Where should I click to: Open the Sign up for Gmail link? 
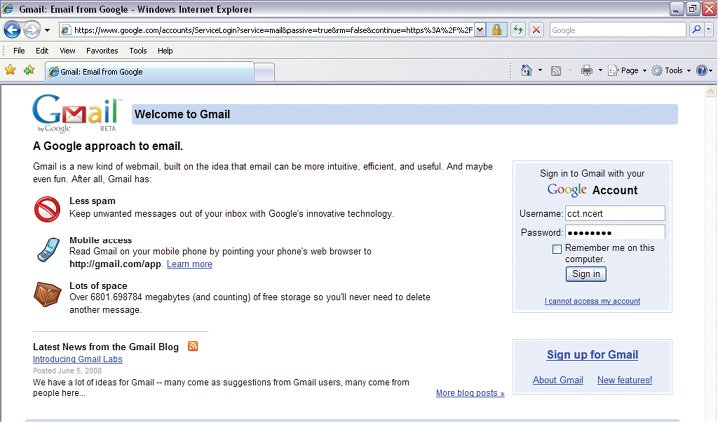pyautogui.click(x=592, y=355)
